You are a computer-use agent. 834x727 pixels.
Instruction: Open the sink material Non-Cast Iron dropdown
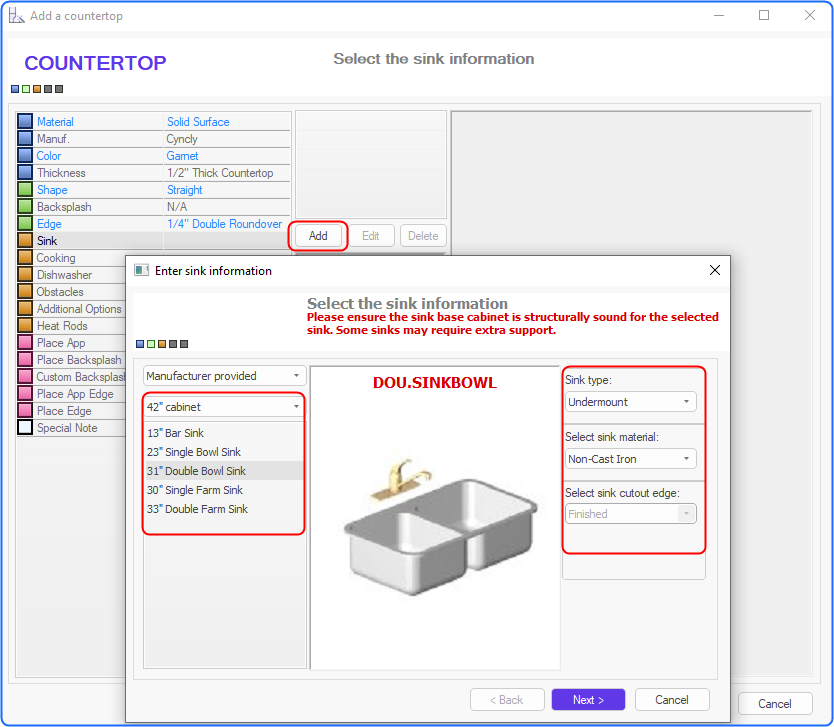[x=630, y=459]
